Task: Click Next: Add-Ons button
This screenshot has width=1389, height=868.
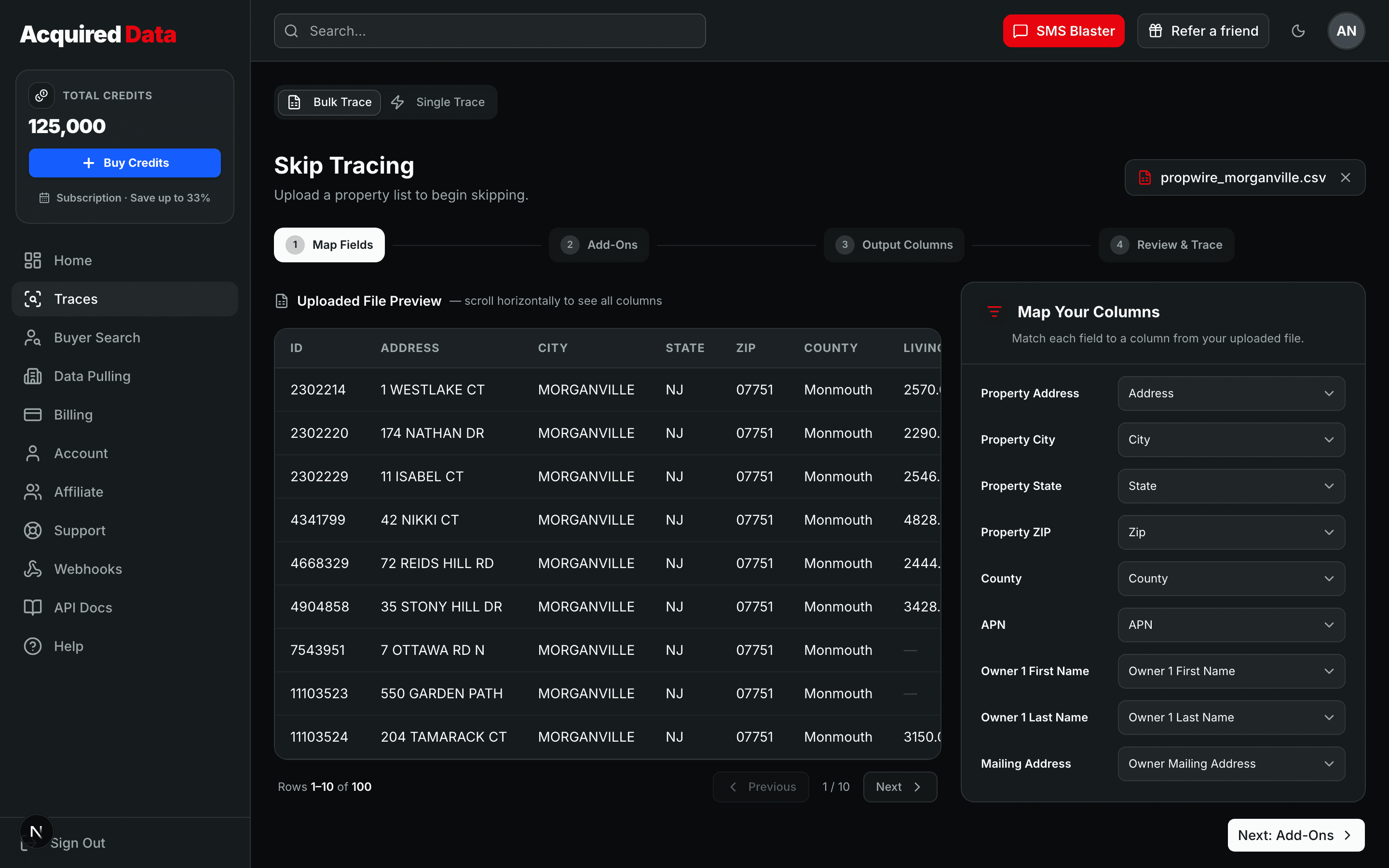Action: coord(1295,835)
